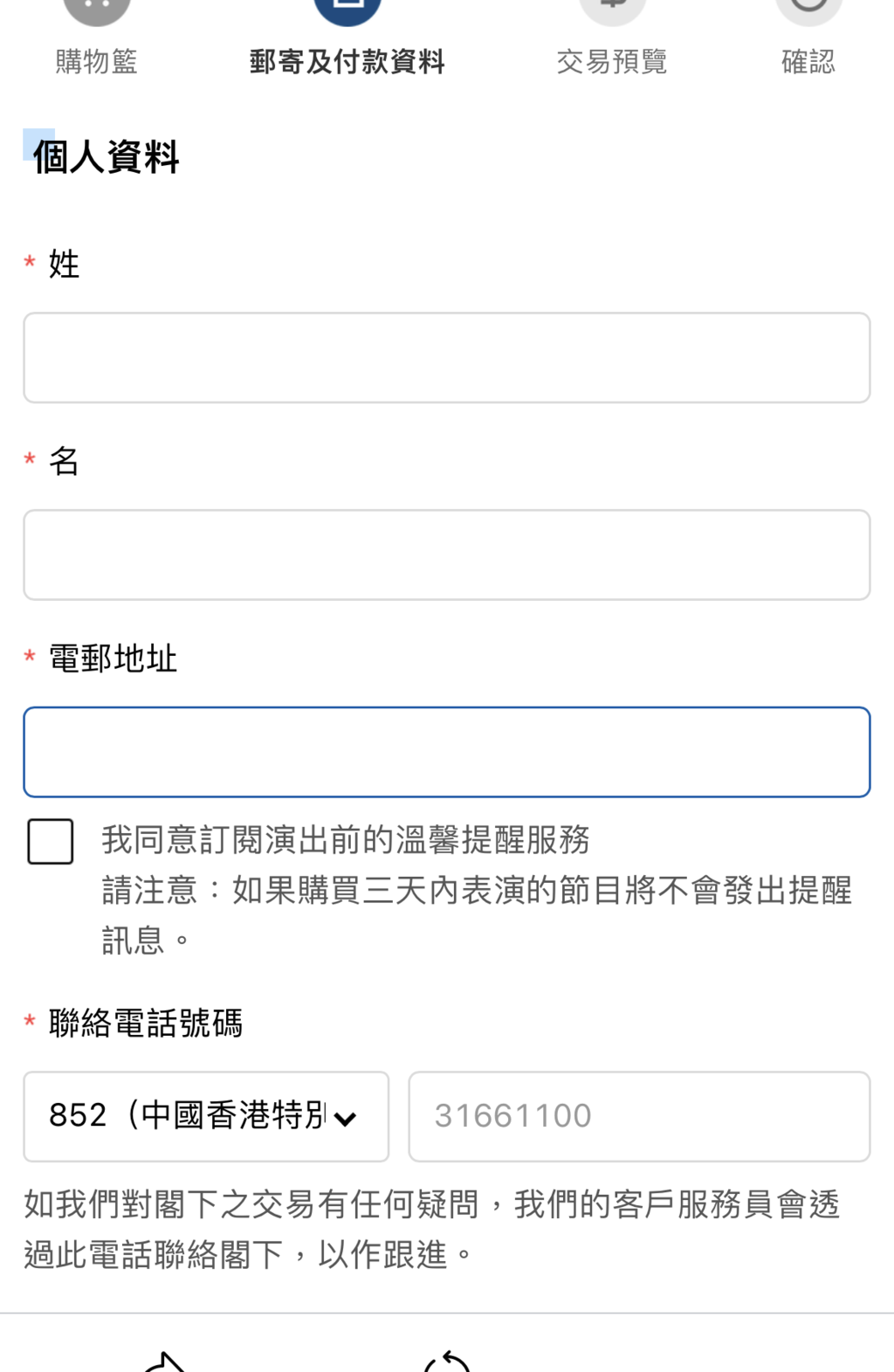Tap the 交易預覽 step circle icon
The height and width of the screenshot is (1372, 894).
613,10
